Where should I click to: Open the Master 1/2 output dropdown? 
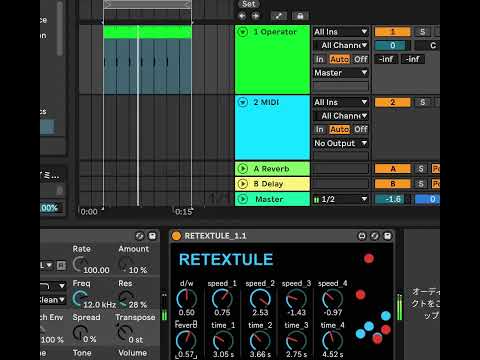tap(341, 199)
